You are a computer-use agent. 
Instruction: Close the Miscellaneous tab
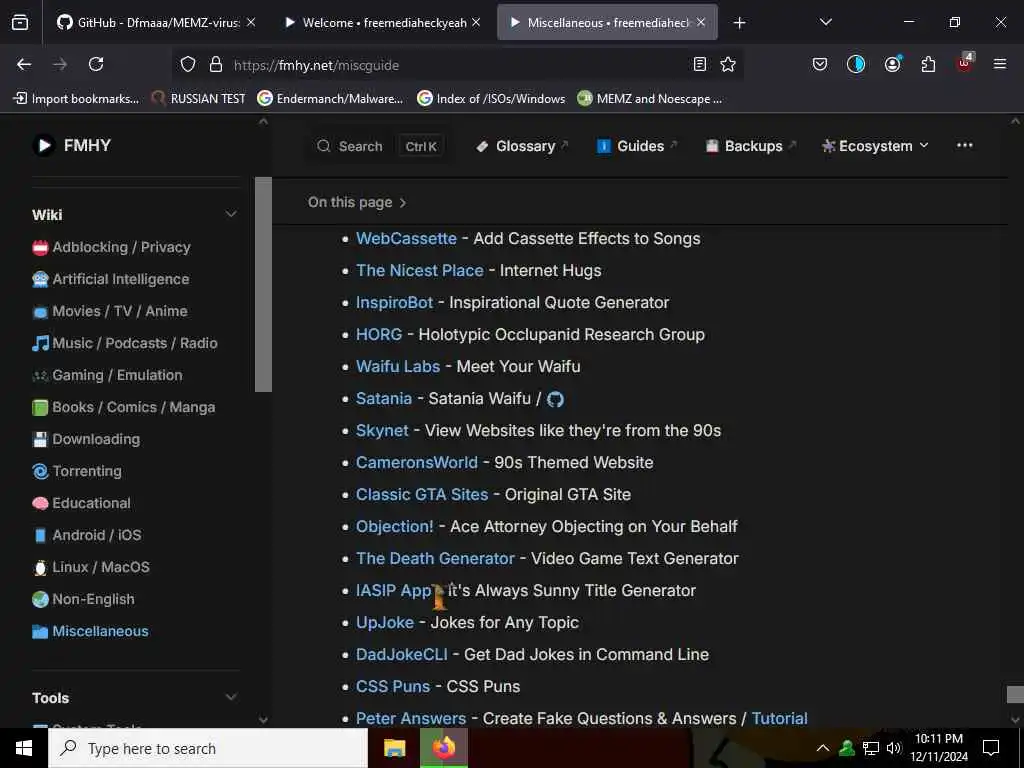[x=701, y=22]
